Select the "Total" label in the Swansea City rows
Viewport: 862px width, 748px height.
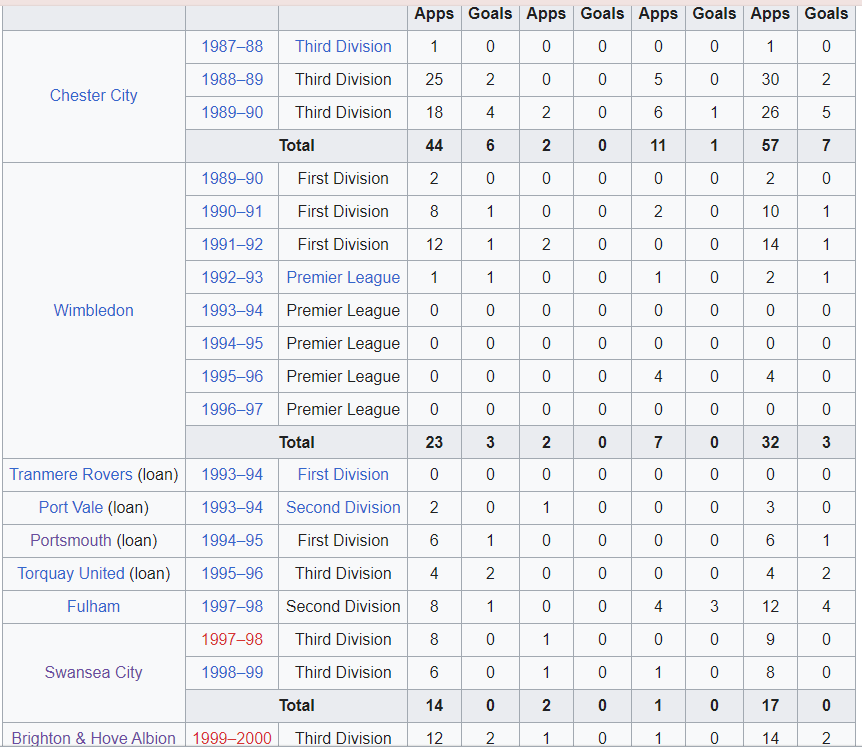(x=297, y=705)
